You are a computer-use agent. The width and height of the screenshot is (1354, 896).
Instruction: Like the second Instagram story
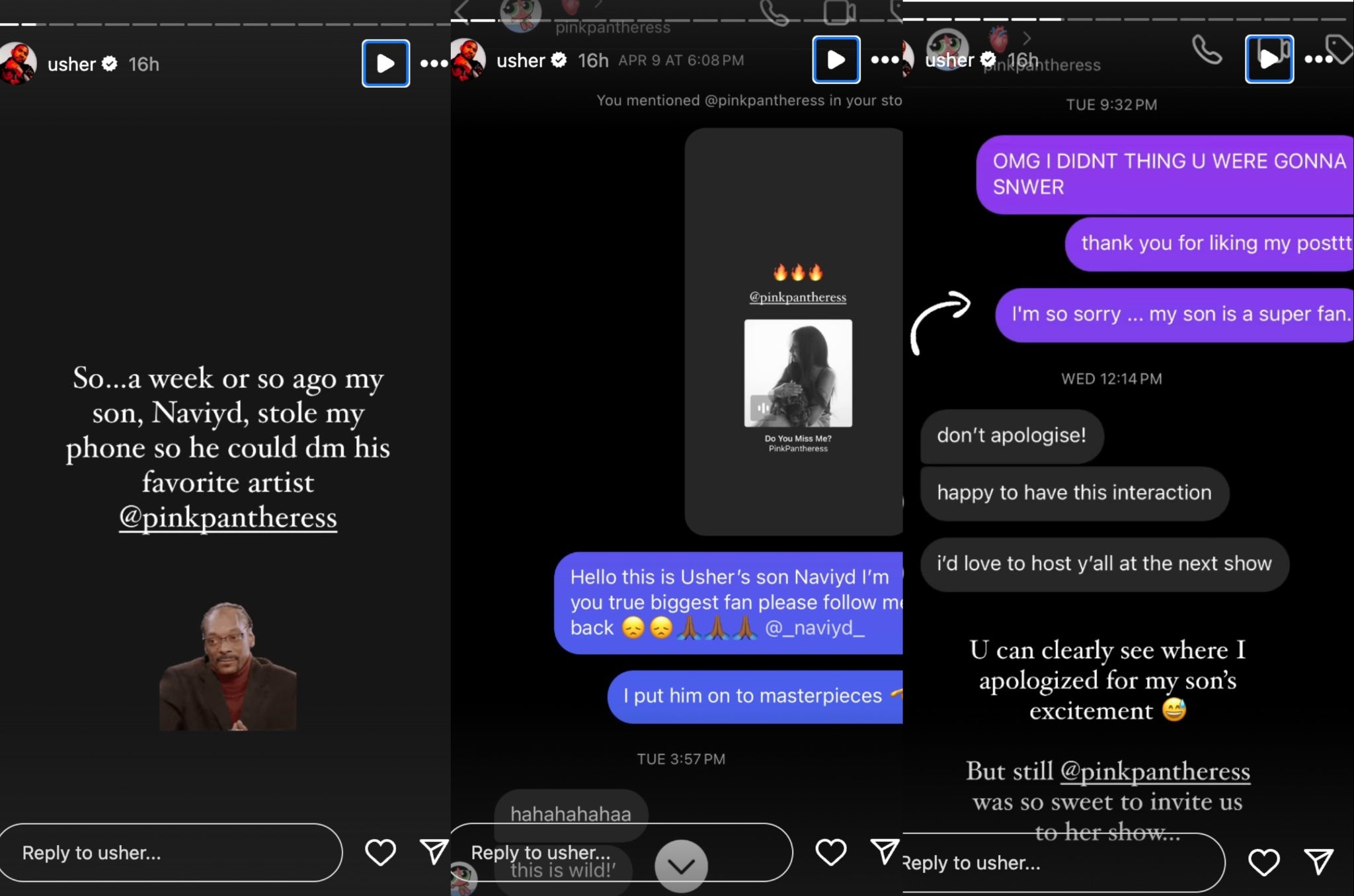pos(830,852)
